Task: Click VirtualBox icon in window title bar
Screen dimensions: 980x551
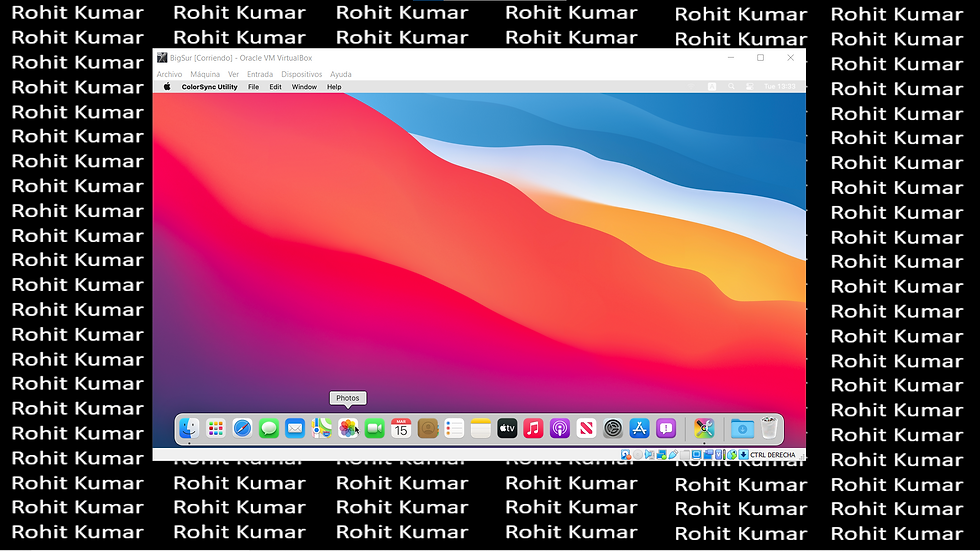Action: pos(162,57)
